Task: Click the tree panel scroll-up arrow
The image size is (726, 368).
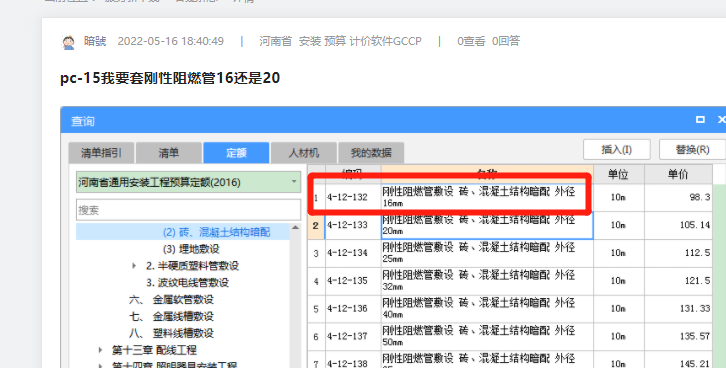Action: 295,228
